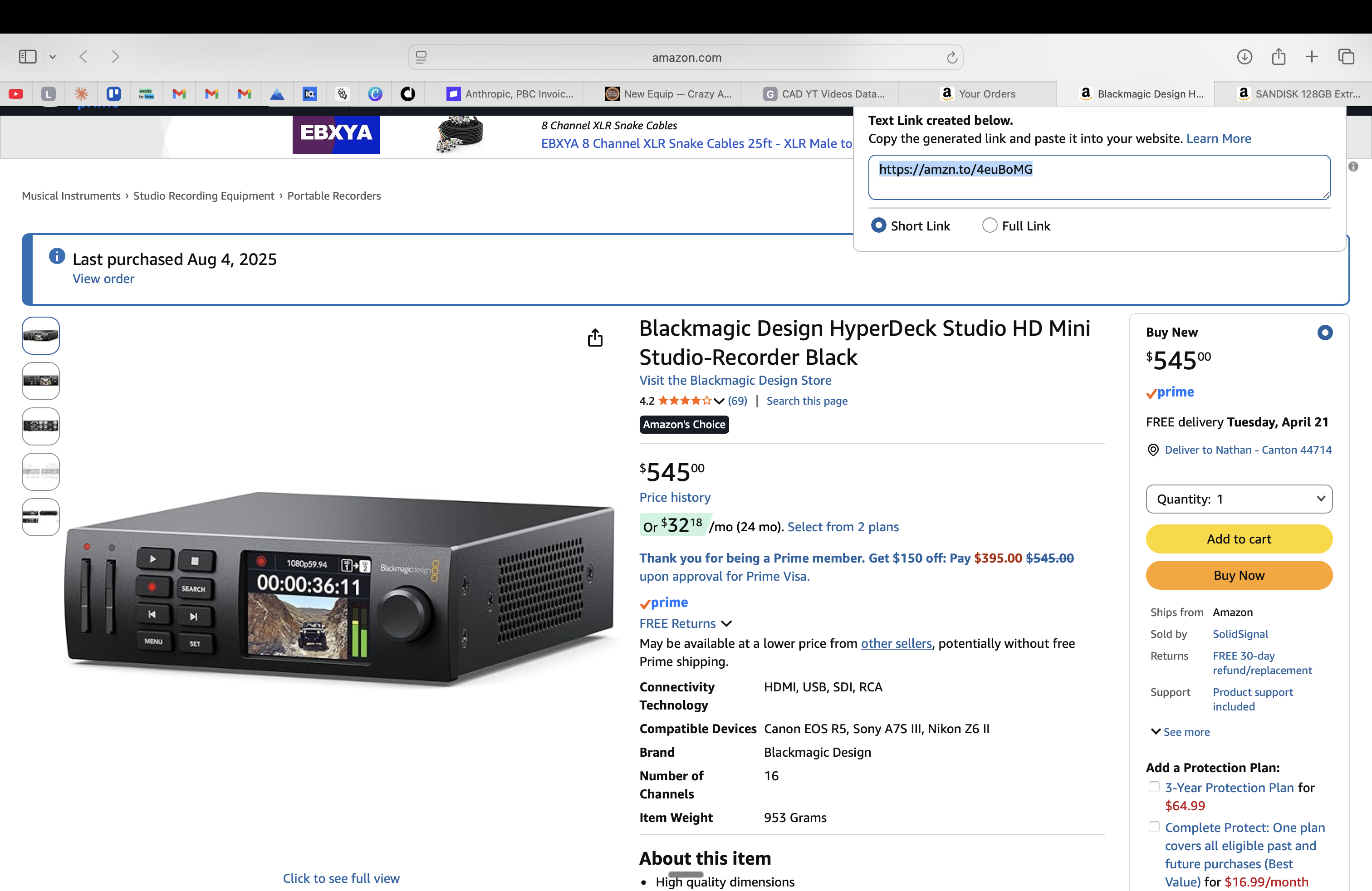Open the pinned Trello tab

coord(113,93)
